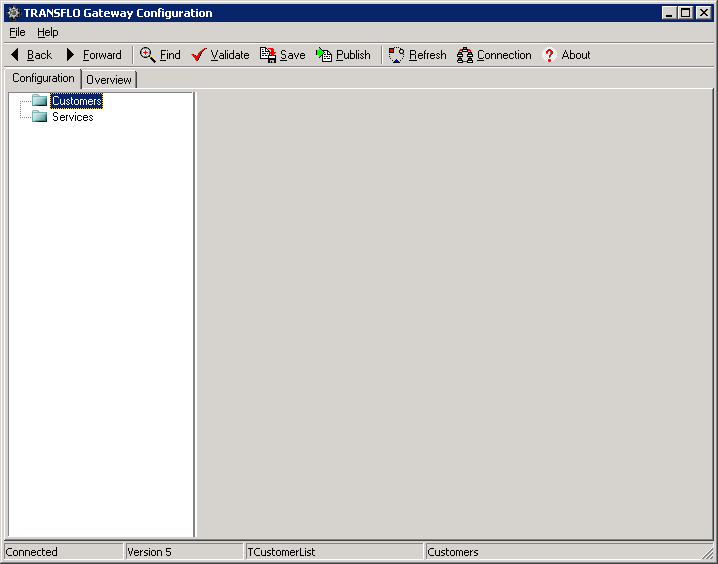Screen dimensions: 718x564
Task: Click the Customers folder icon
Action: [x=40, y=101]
